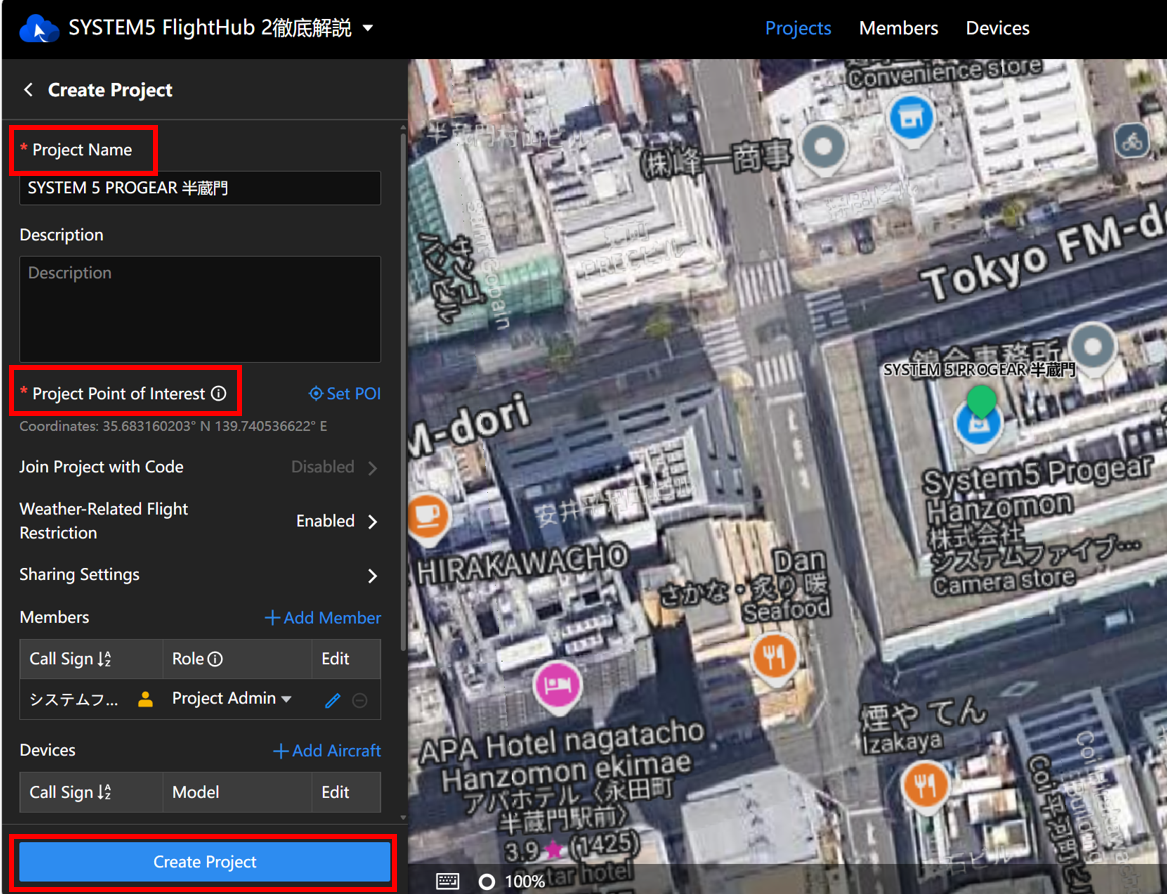Image resolution: width=1167 pixels, height=894 pixels.
Task: Click the FlightHub cloud logo icon
Action: [x=39, y=29]
